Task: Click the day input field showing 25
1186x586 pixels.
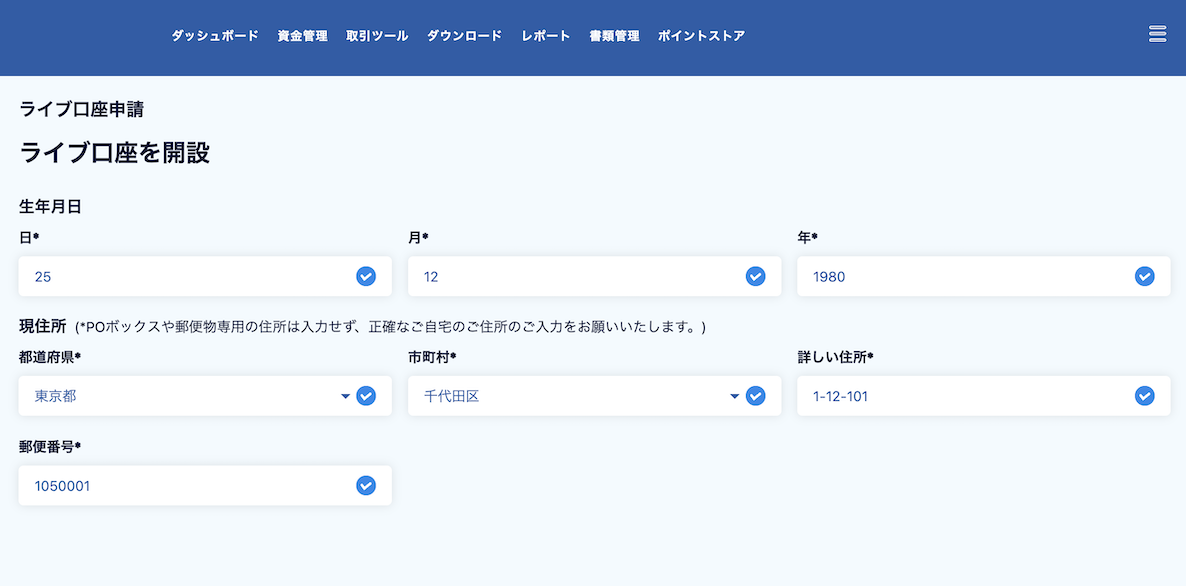Action: [205, 276]
